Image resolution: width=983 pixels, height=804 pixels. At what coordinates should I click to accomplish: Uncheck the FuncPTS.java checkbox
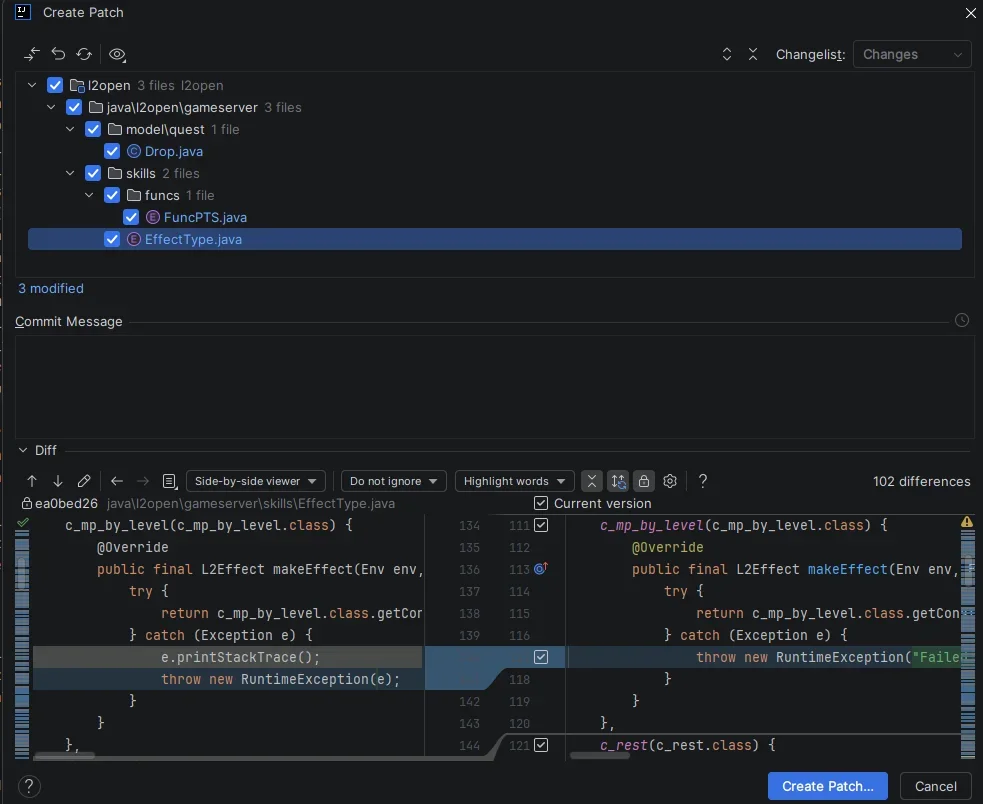coord(131,217)
